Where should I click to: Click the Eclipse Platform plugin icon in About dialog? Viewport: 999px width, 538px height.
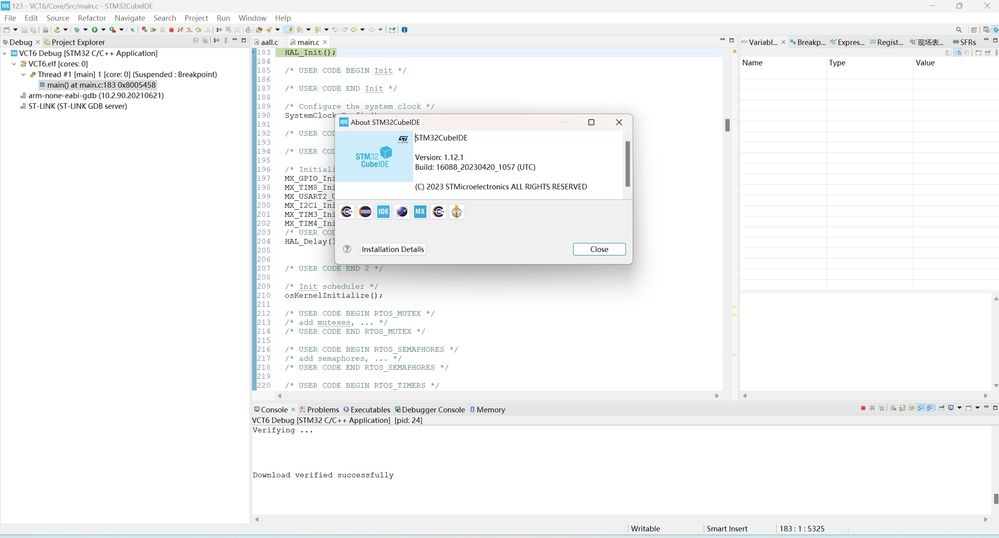365,212
